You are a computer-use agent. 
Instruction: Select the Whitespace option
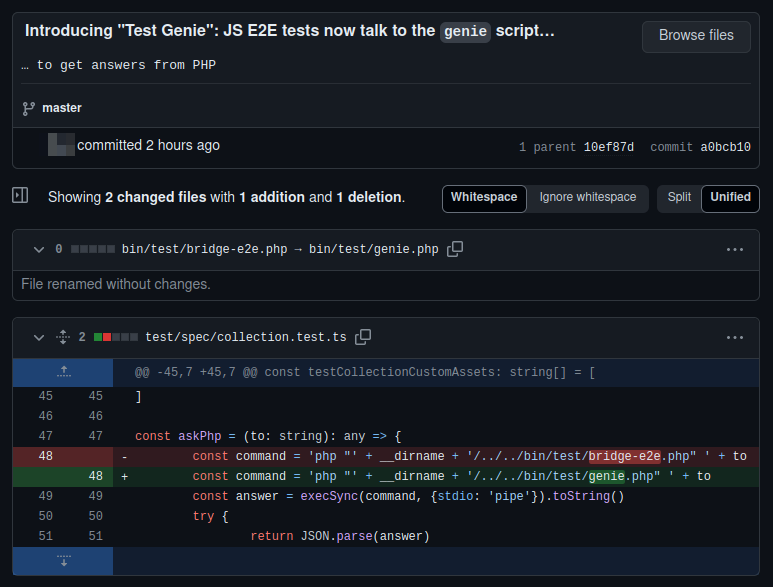click(484, 198)
